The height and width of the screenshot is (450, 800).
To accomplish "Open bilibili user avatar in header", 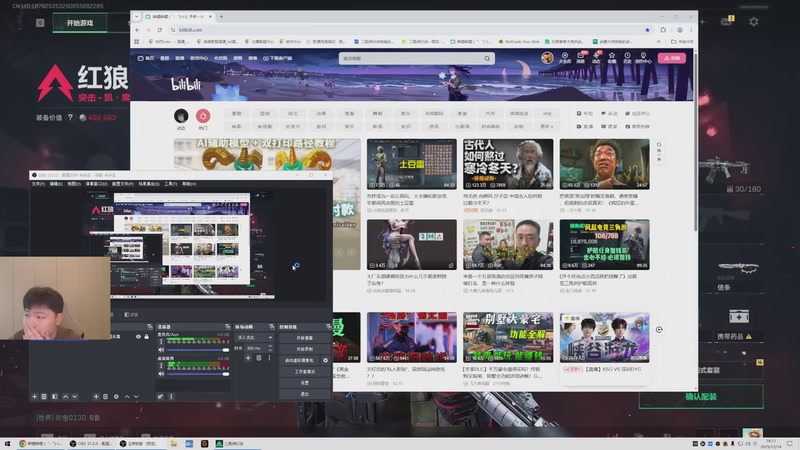I will [547, 58].
